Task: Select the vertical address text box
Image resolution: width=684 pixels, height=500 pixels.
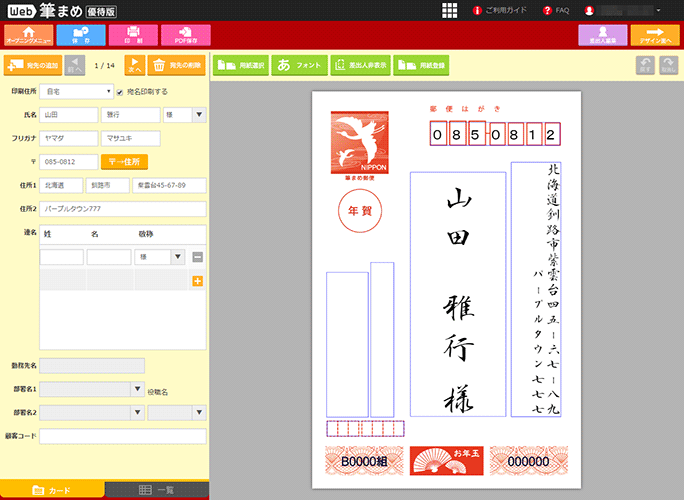Action: [536, 289]
